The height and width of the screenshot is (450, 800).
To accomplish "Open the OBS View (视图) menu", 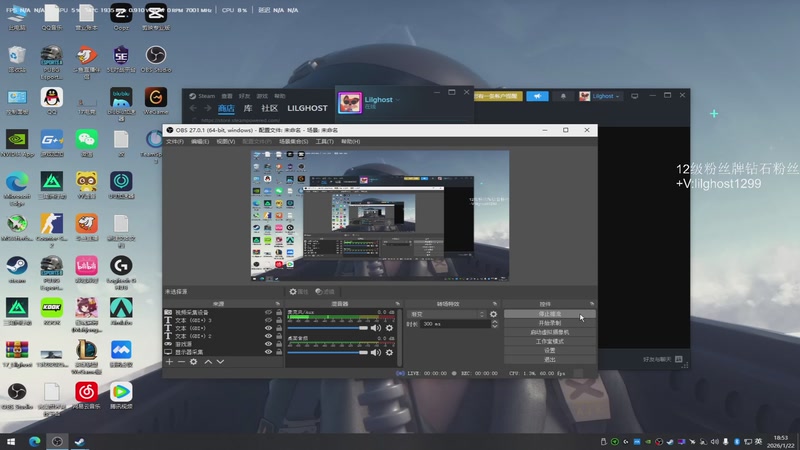I will coord(226,141).
